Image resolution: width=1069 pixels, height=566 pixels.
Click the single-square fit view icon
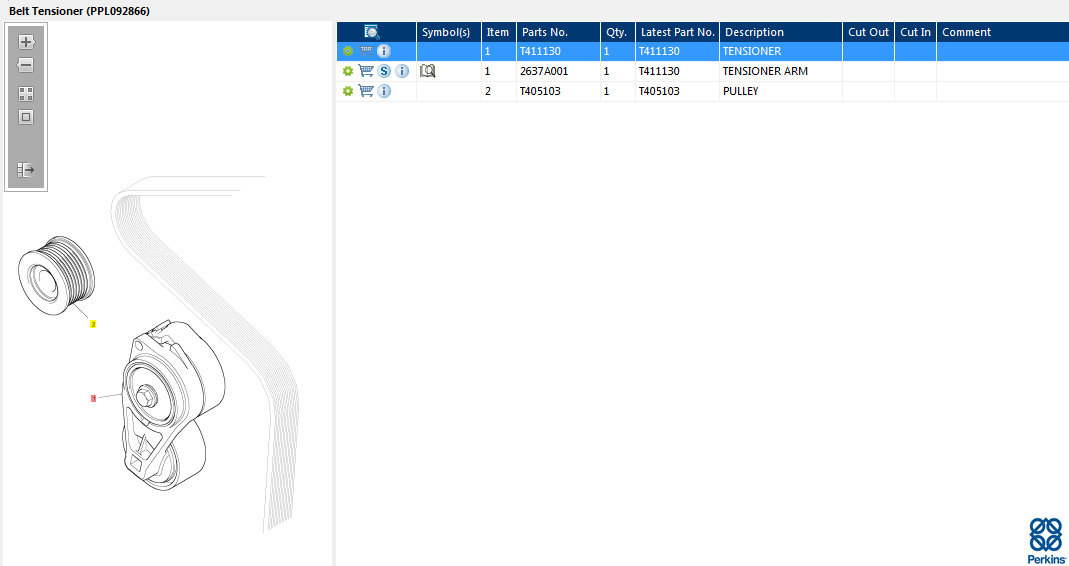(x=26, y=117)
